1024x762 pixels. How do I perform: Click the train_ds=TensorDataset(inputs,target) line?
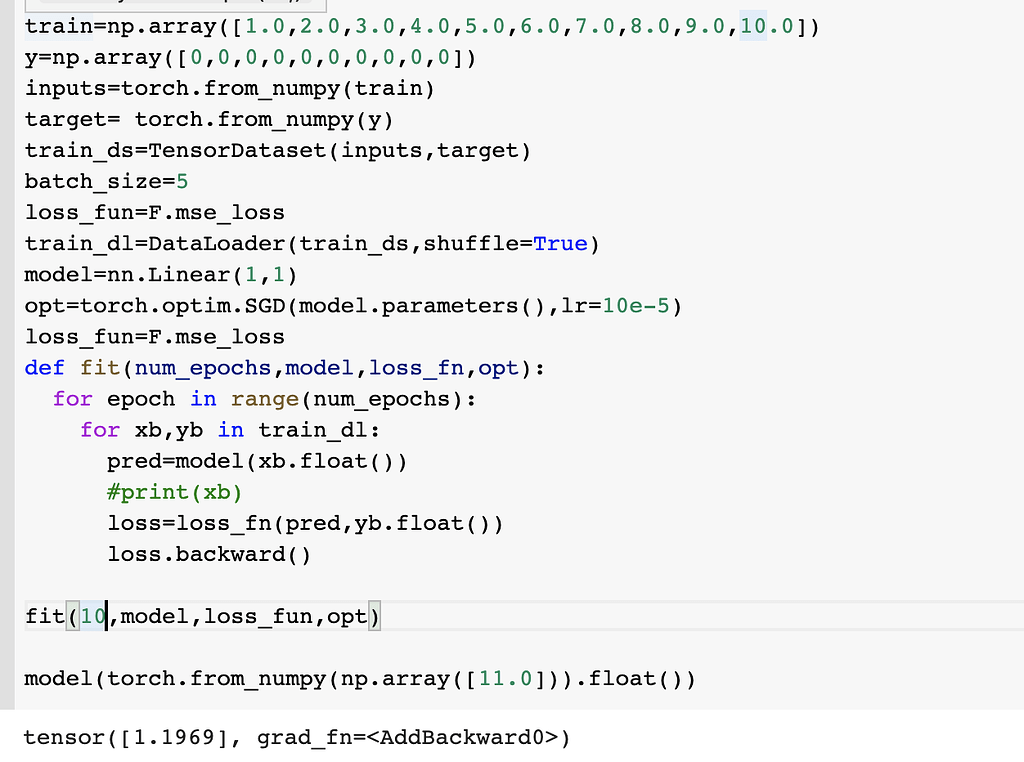coord(277,151)
